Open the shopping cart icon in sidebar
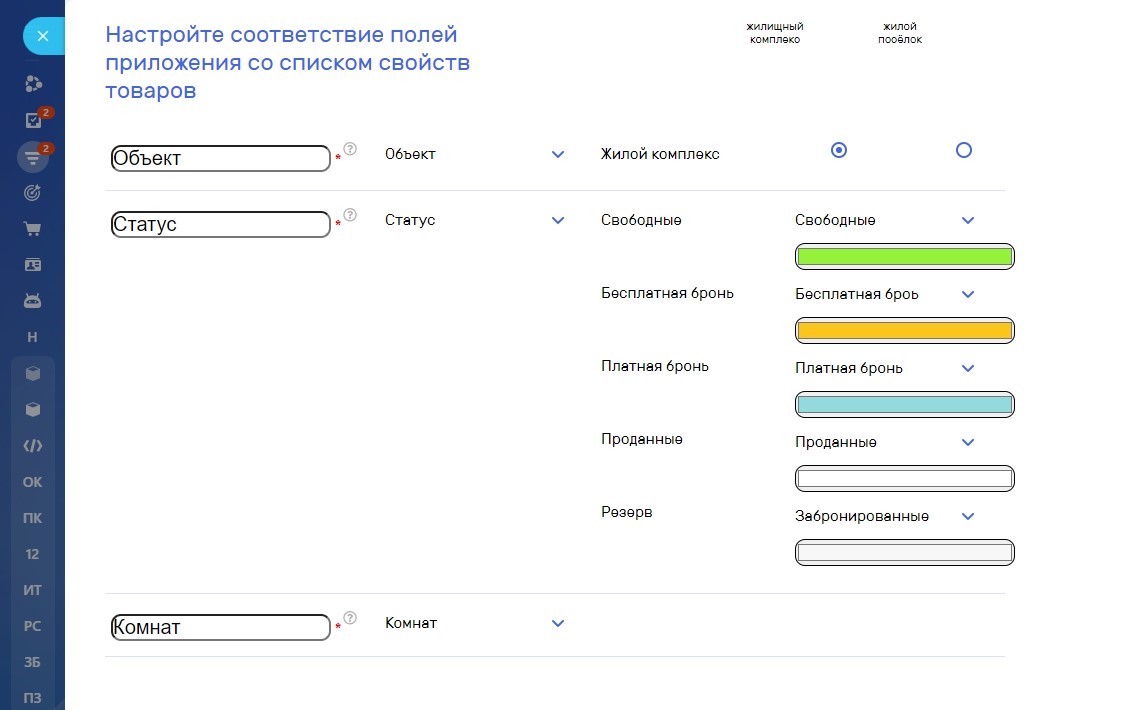1133x710 pixels. (x=33, y=229)
